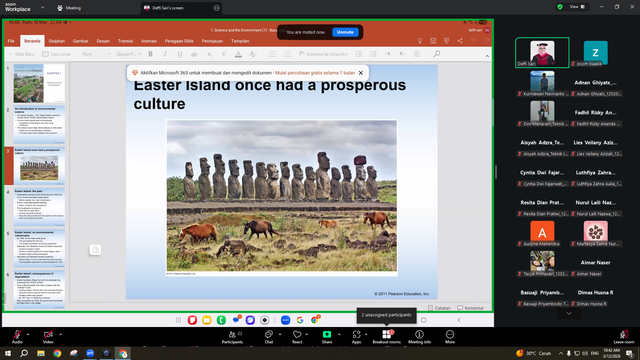Select slide 4 thumbnail Easter Island: the past
640x360 pixels.
click(x=39, y=207)
